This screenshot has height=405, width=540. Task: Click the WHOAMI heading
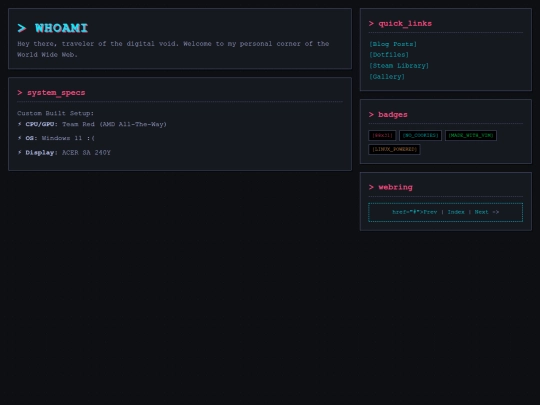point(53,28)
